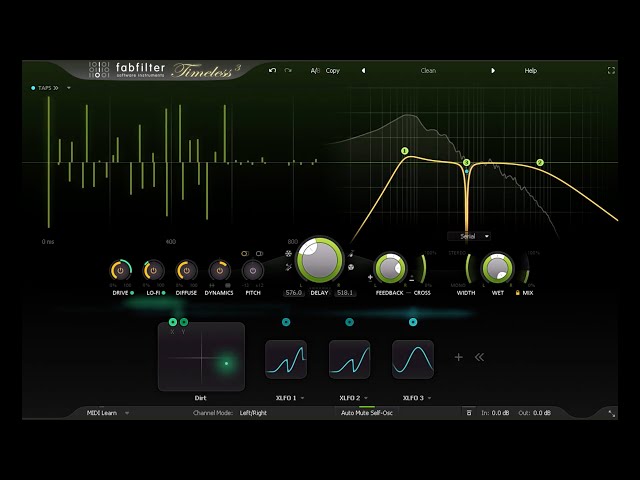
Task: Enable MIDI Learn
Action: (102, 413)
